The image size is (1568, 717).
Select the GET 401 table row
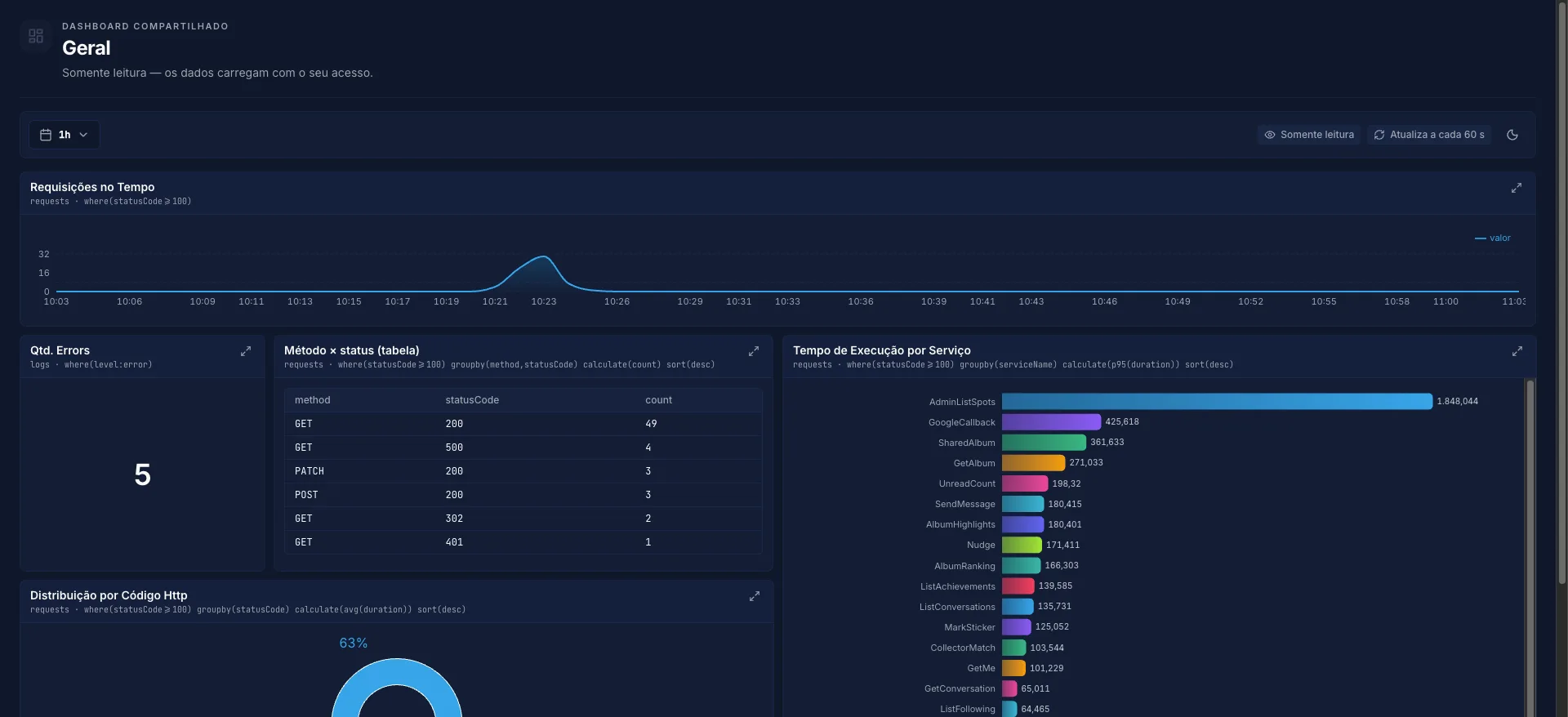pos(523,542)
